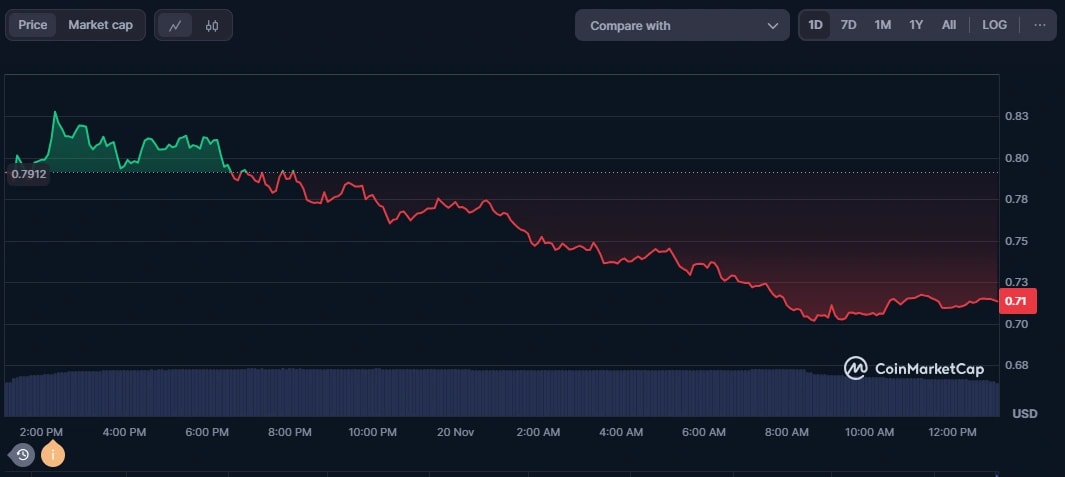
Task: Click the 0.7912 opening price label
Action: point(29,174)
